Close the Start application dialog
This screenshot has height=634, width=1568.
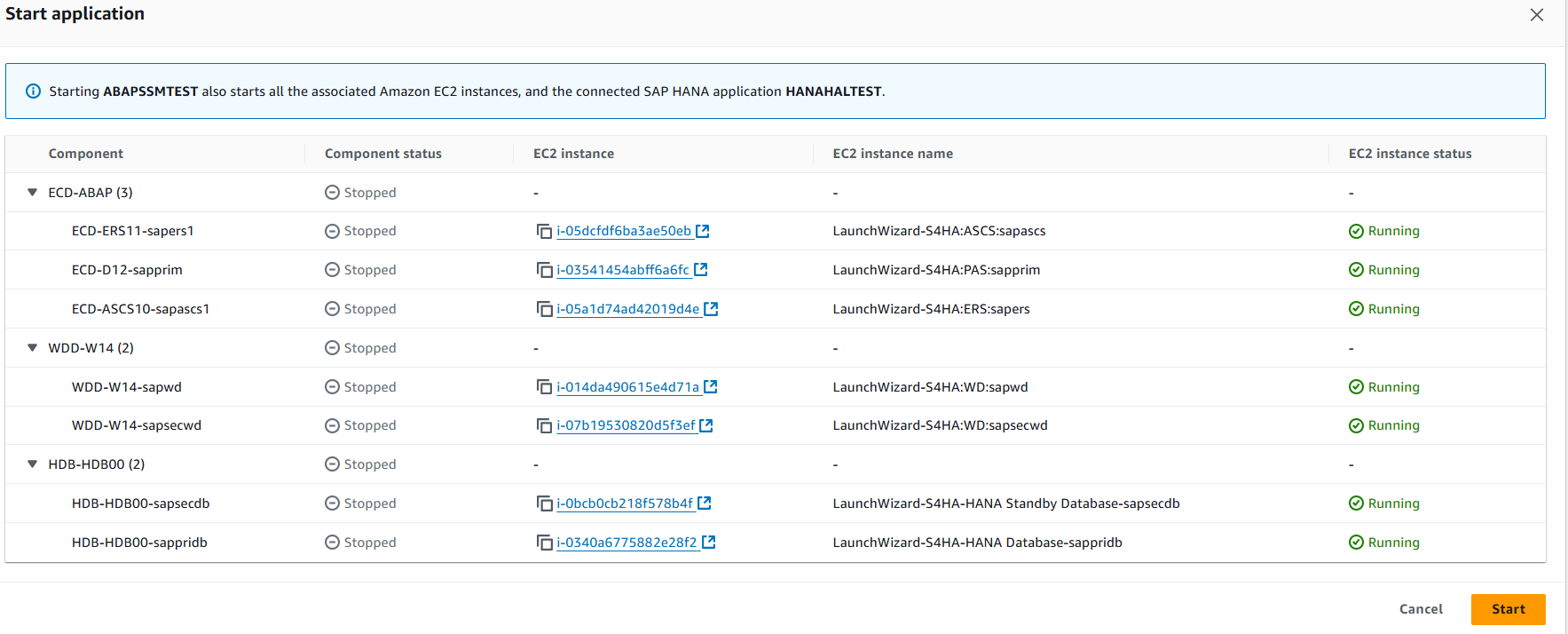[x=1537, y=15]
